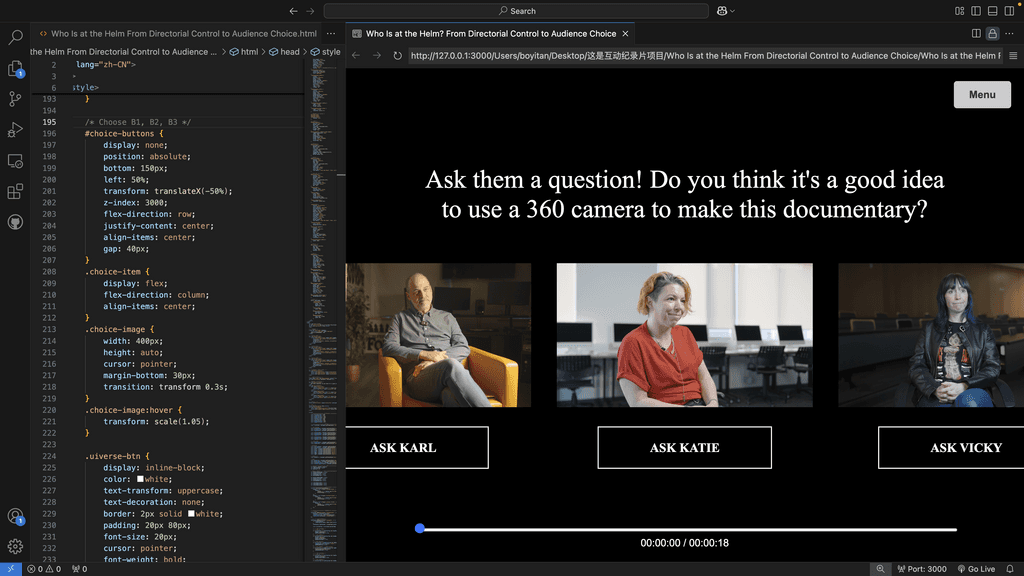Click the .choice-image:hover line

pyautogui.click(x=133, y=410)
